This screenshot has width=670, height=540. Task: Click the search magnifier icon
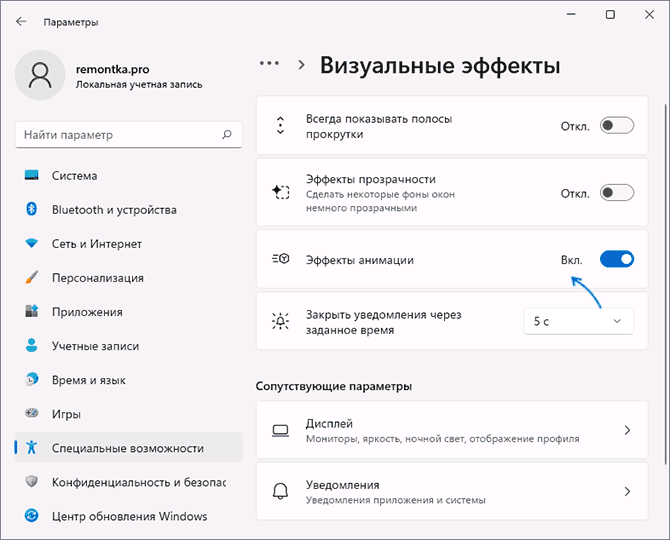click(227, 135)
